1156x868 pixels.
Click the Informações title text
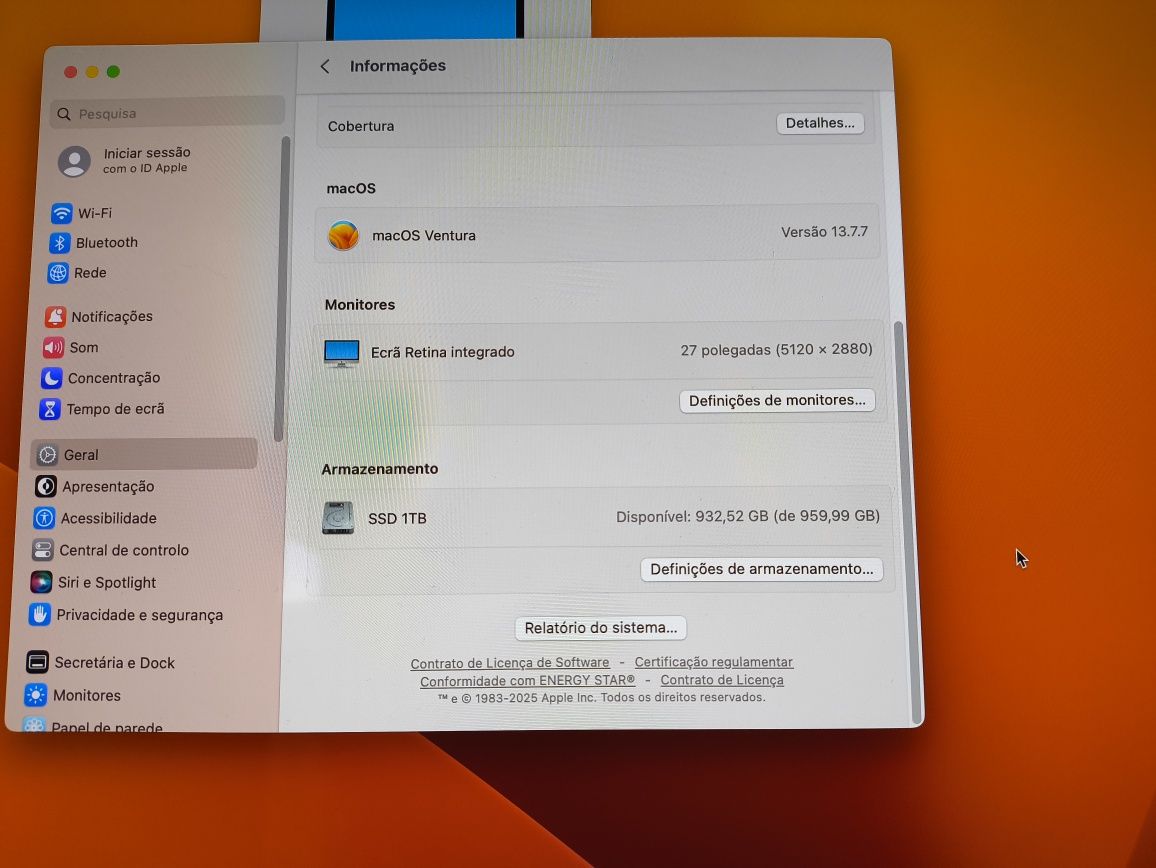[397, 66]
